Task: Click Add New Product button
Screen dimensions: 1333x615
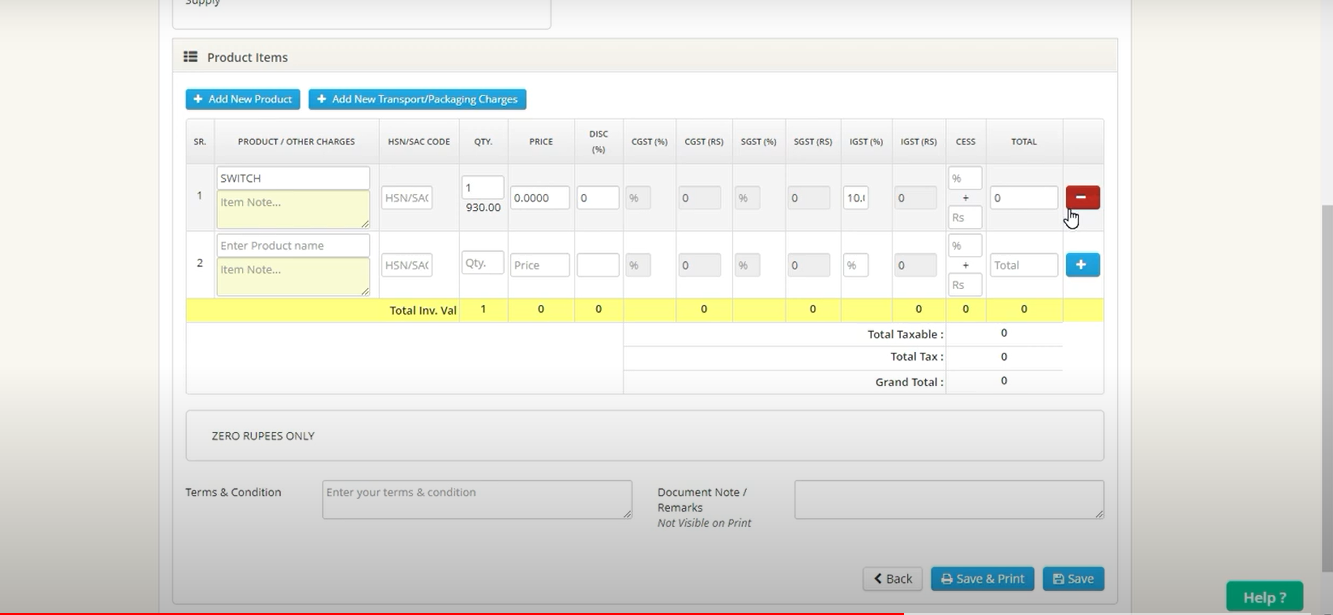Action: pyautogui.click(x=243, y=99)
